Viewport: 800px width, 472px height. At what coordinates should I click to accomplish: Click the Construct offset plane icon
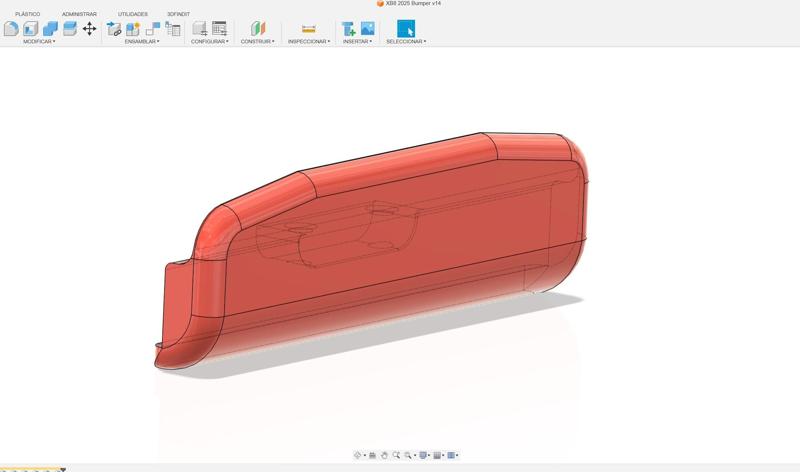(x=258, y=29)
